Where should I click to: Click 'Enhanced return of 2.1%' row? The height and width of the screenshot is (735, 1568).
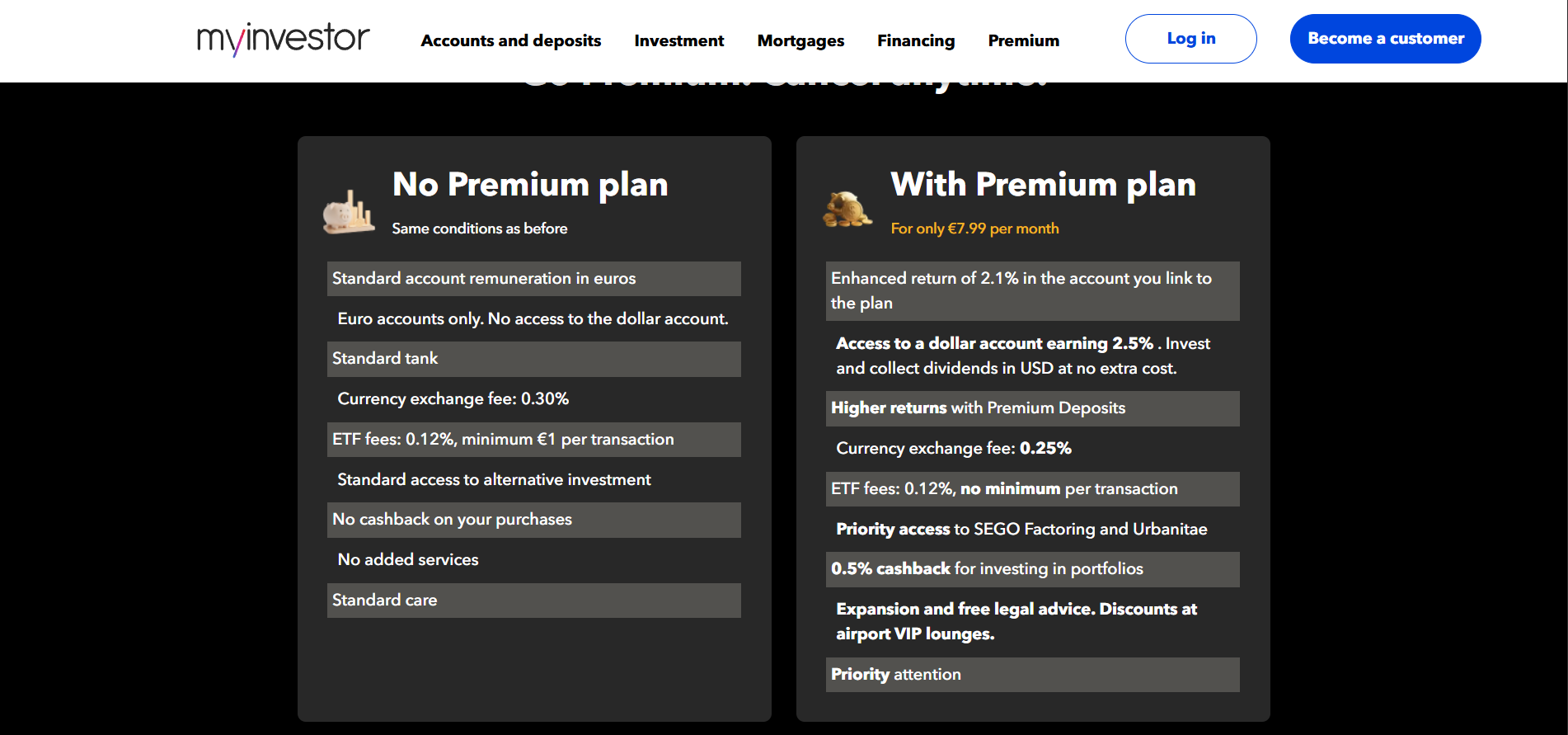[x=1032, y=291]
